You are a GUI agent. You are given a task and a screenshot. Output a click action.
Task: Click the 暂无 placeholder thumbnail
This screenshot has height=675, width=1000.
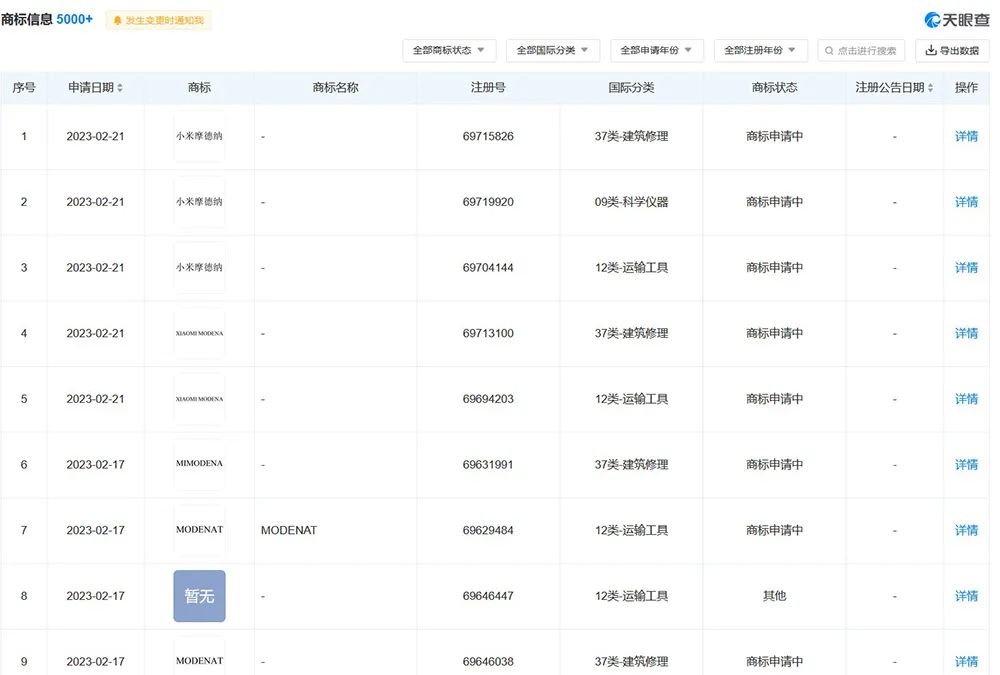click(200, 596)
